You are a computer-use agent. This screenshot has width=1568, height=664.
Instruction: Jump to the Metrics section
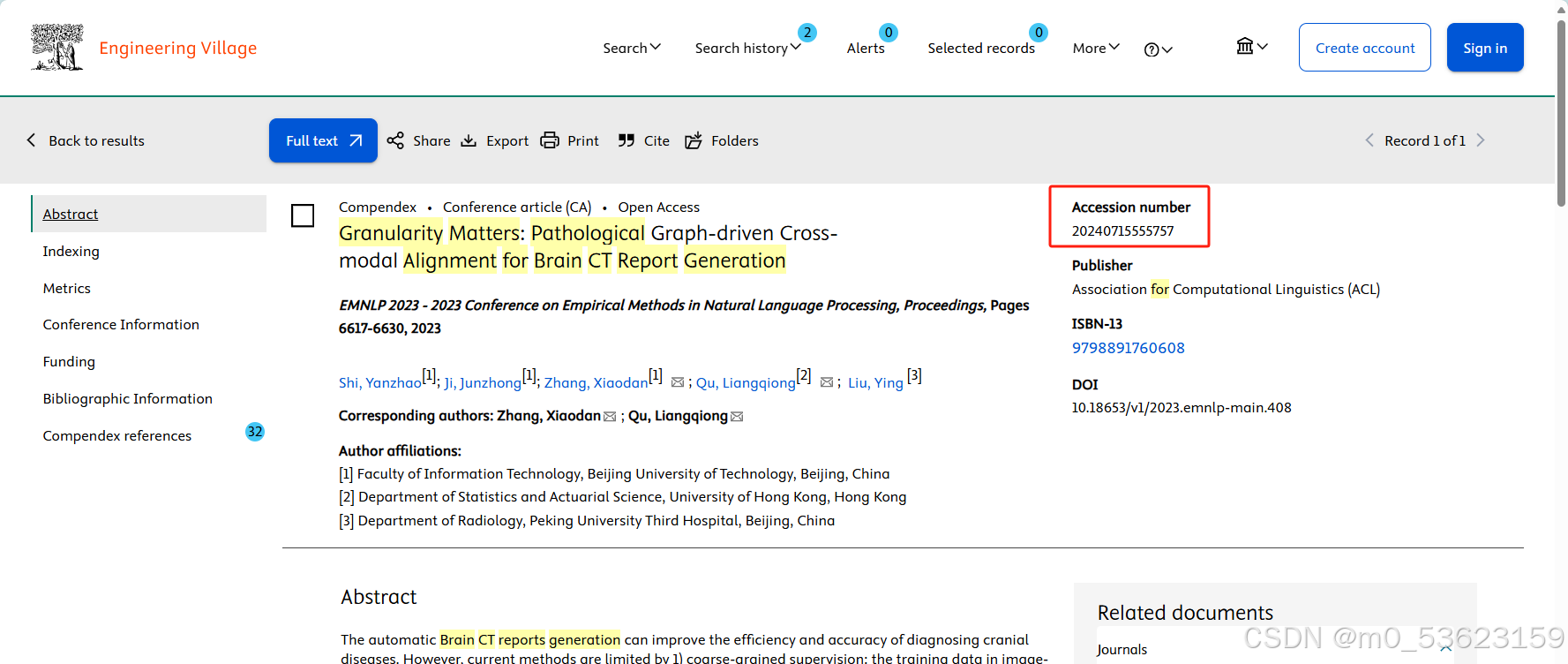(x=66, y=288)
